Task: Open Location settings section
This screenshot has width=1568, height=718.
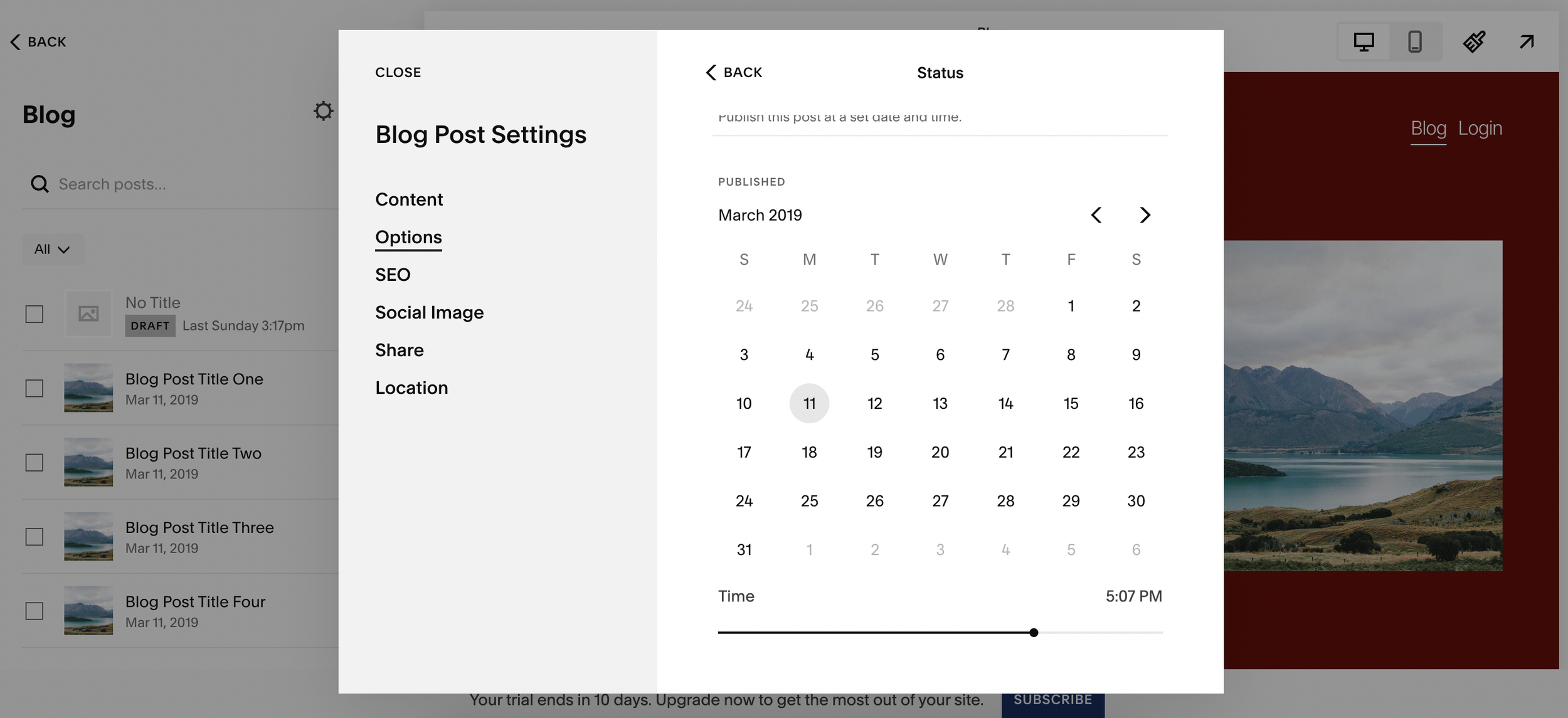Action: tap(411, 388)
